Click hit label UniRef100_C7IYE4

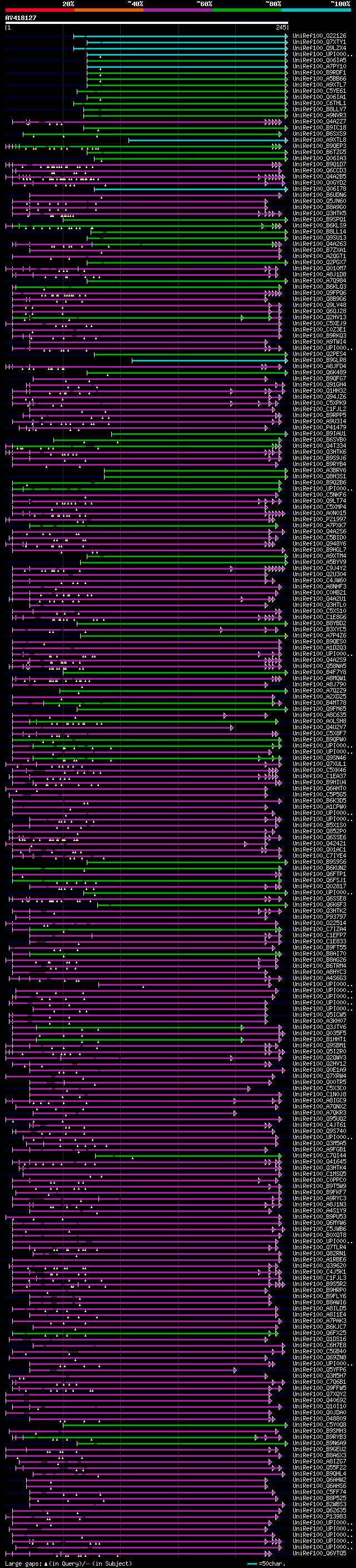coord(319,857)
